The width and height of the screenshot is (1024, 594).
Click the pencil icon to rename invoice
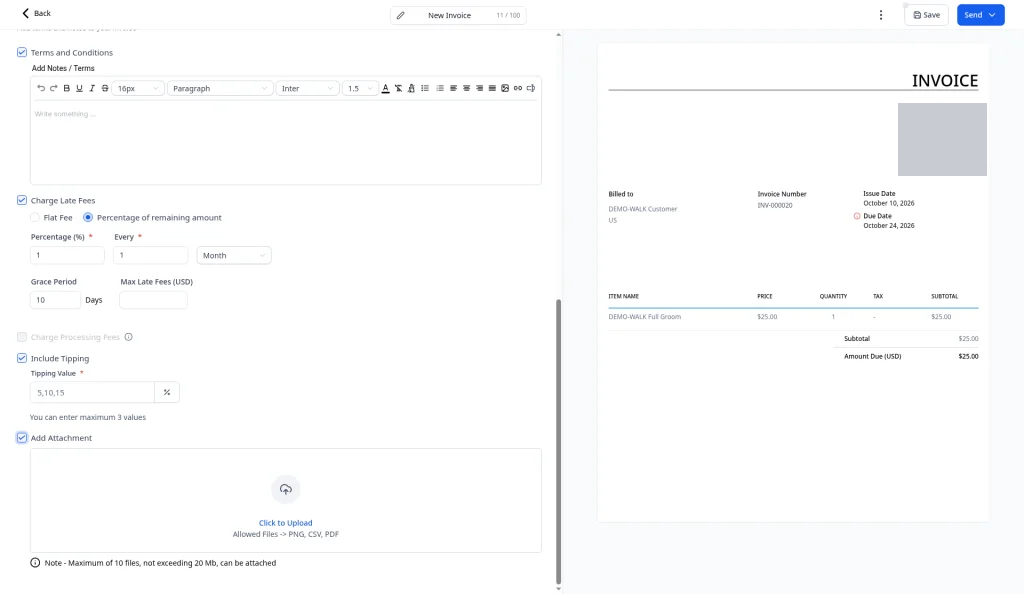pyautogui.click(x=400, y=15)
